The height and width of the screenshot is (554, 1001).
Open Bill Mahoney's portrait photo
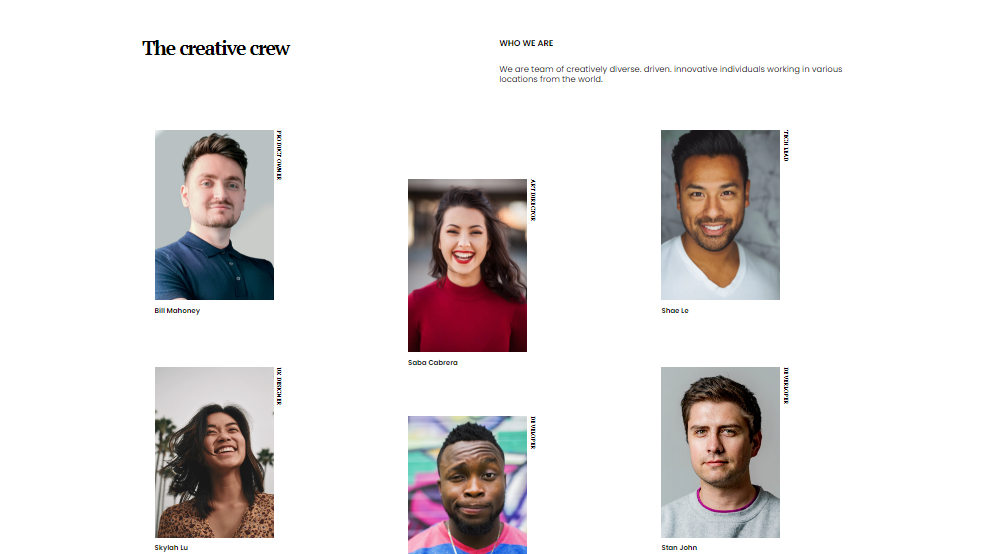point(214,215)
